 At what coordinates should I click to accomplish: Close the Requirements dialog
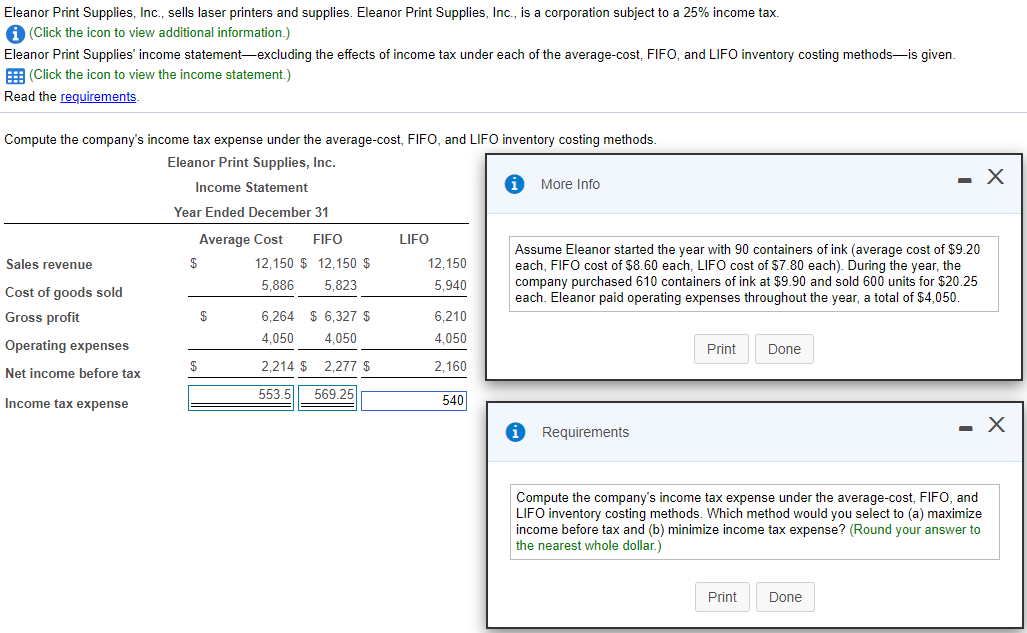point(996,425)
